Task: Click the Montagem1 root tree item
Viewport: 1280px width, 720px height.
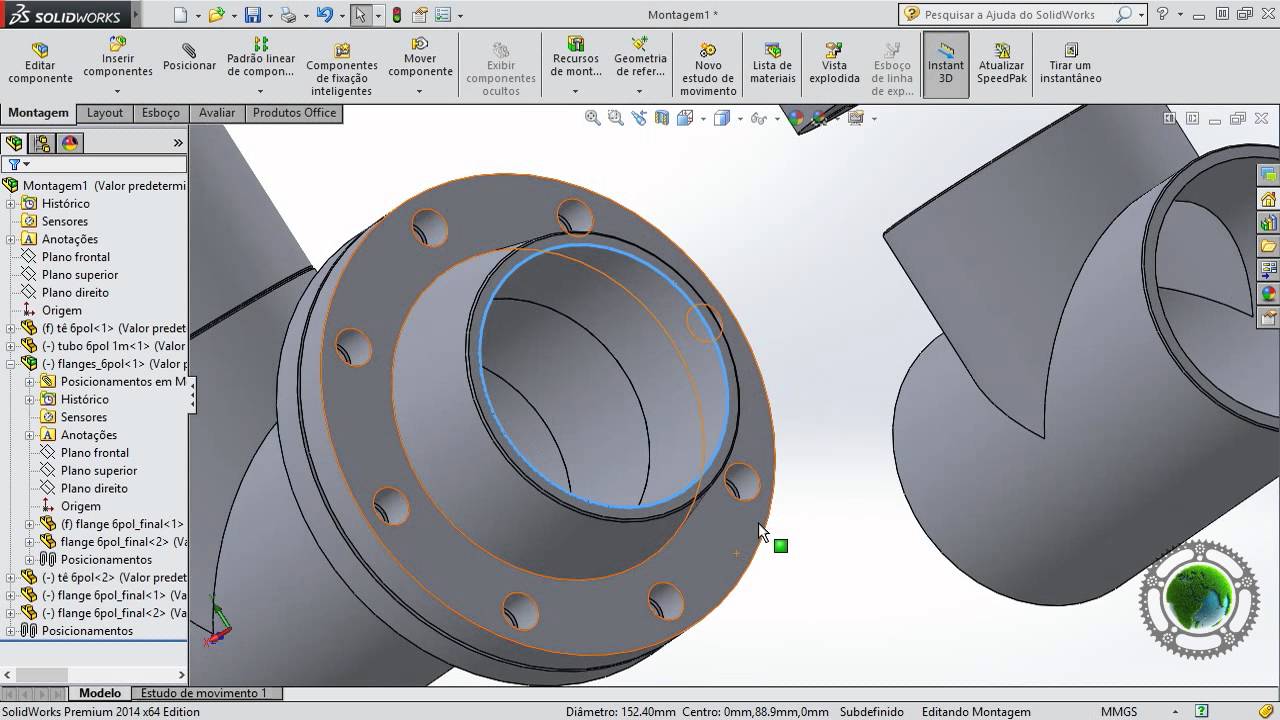Action: (95, 186)
